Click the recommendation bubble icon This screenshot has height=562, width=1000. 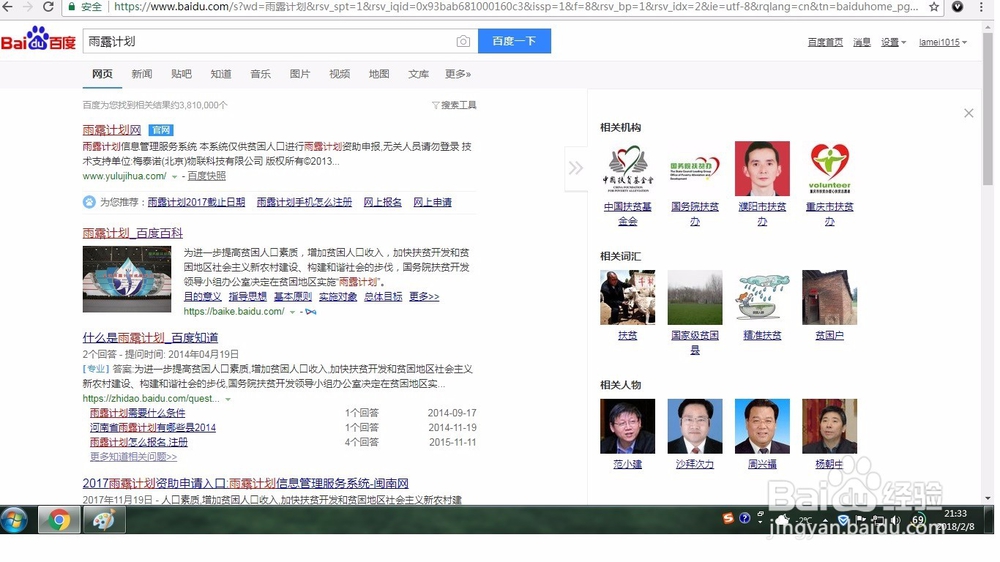[x=89, y=202]
